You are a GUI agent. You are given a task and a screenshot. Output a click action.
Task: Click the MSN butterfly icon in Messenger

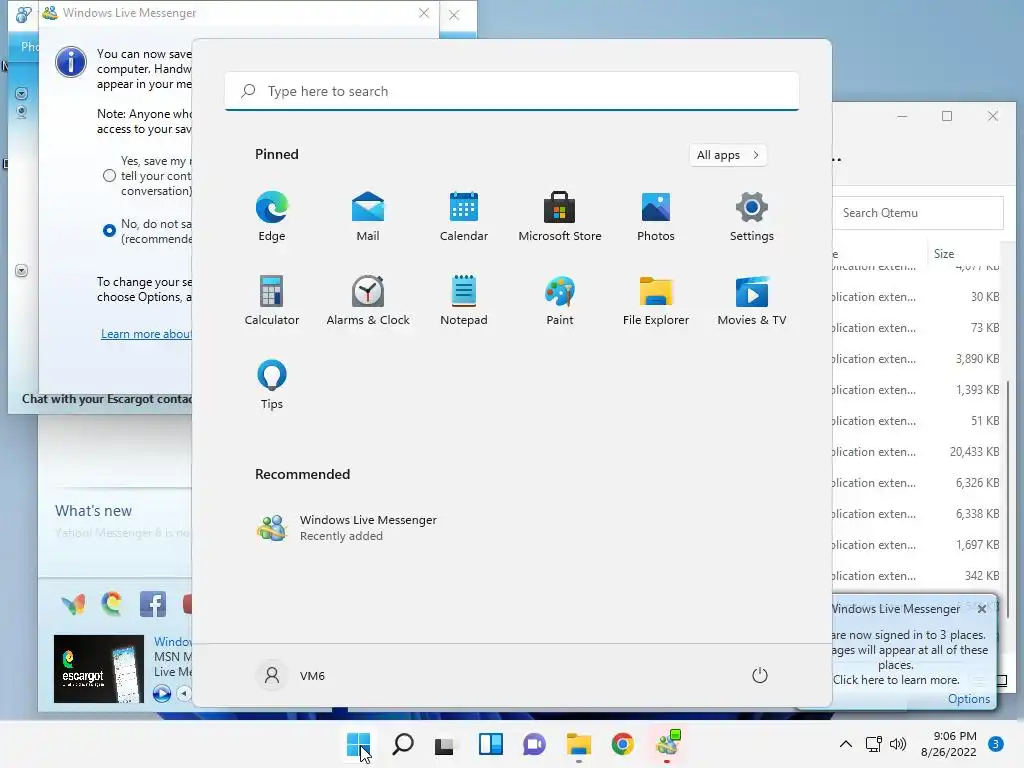pyautogui.click(x=73, y=604)
